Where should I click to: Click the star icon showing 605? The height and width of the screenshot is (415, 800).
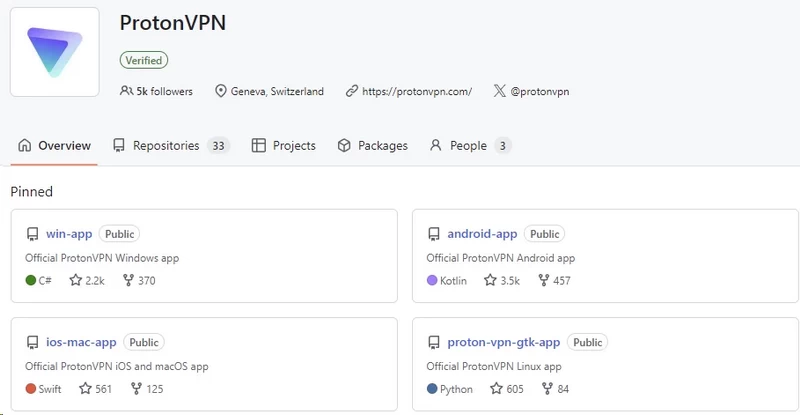point(496,388)
